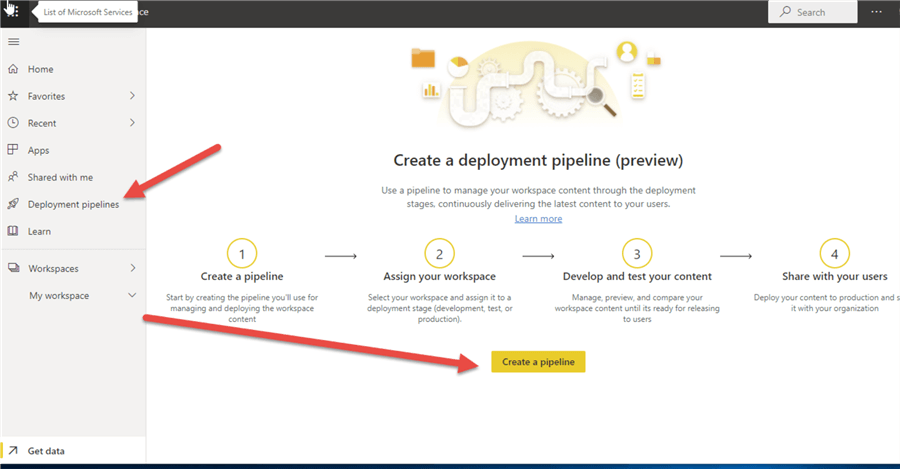Follow the Learn more link
The image size is (900, 469).
pyautogui.click(x=538, y=219)
